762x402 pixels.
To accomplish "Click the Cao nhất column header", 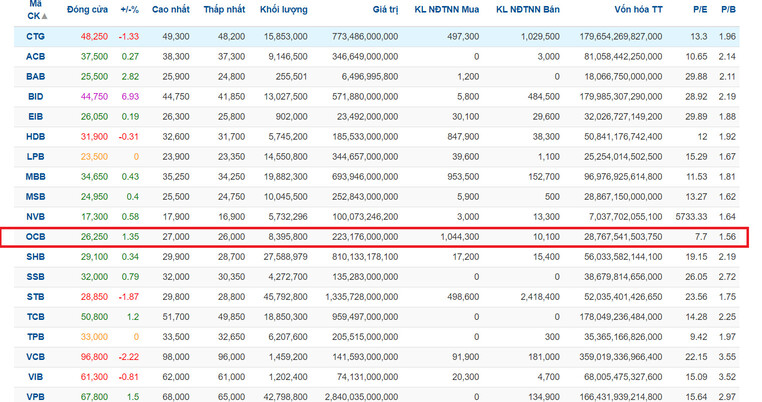I will click(x=168, y=9).
